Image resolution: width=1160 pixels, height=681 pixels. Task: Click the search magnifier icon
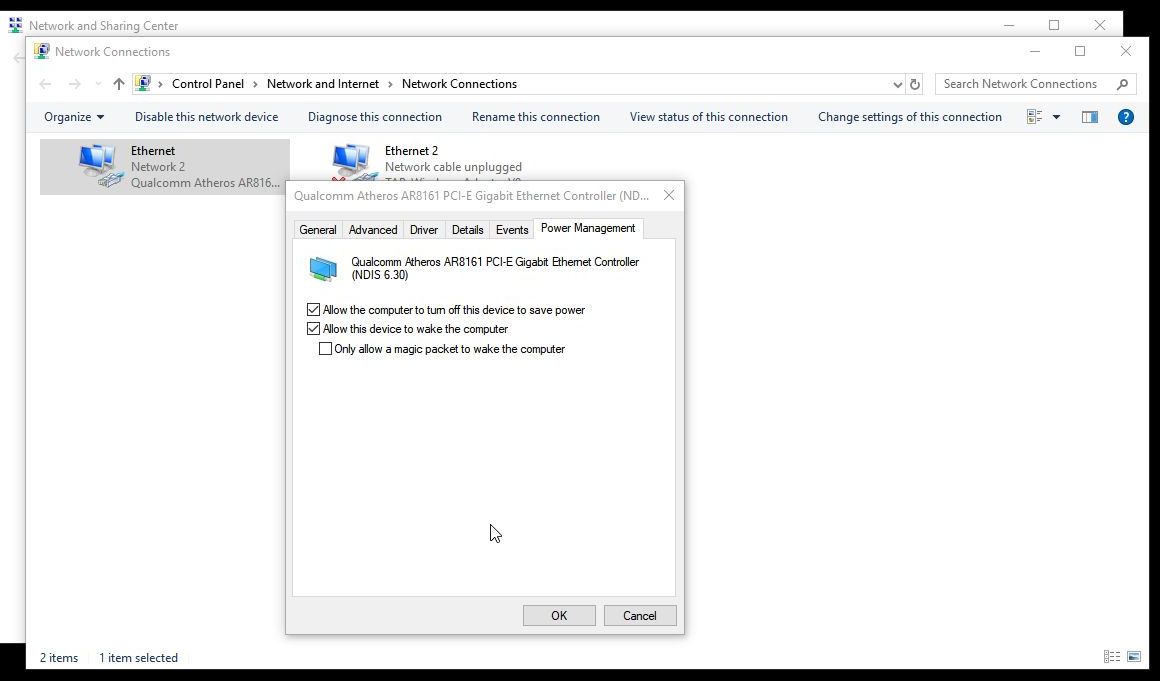[x=1122, y=84]
